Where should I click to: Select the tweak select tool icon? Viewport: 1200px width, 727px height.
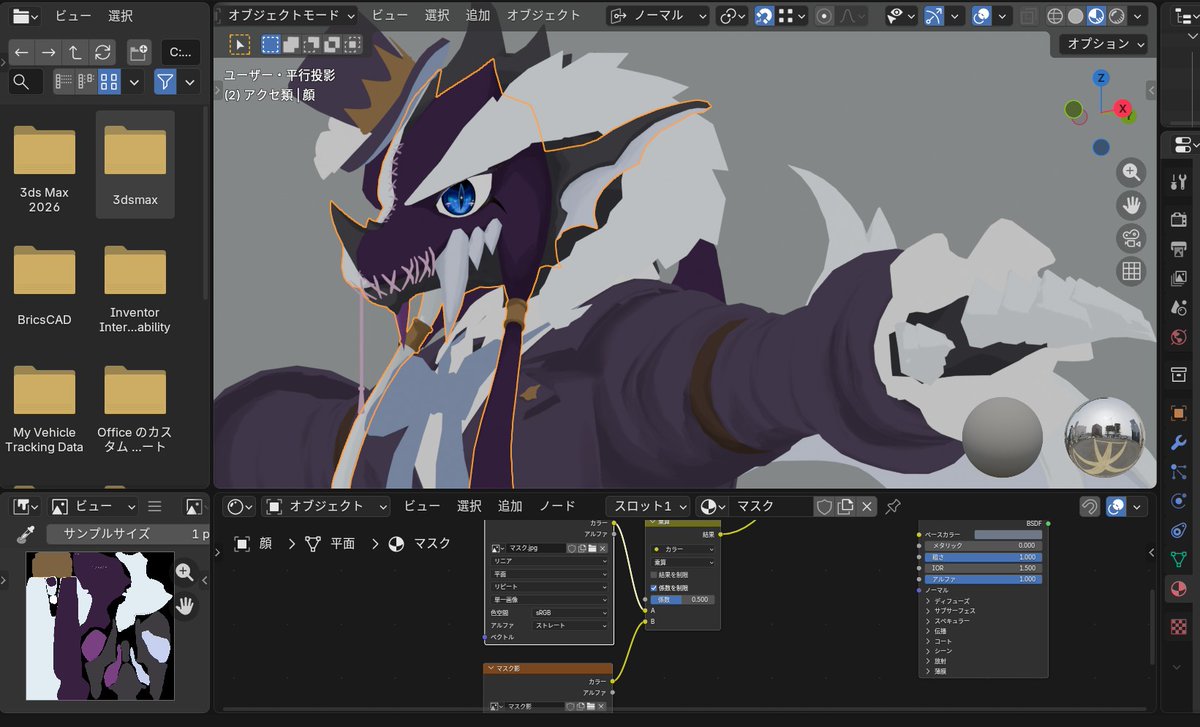click(x=240, y=44)
